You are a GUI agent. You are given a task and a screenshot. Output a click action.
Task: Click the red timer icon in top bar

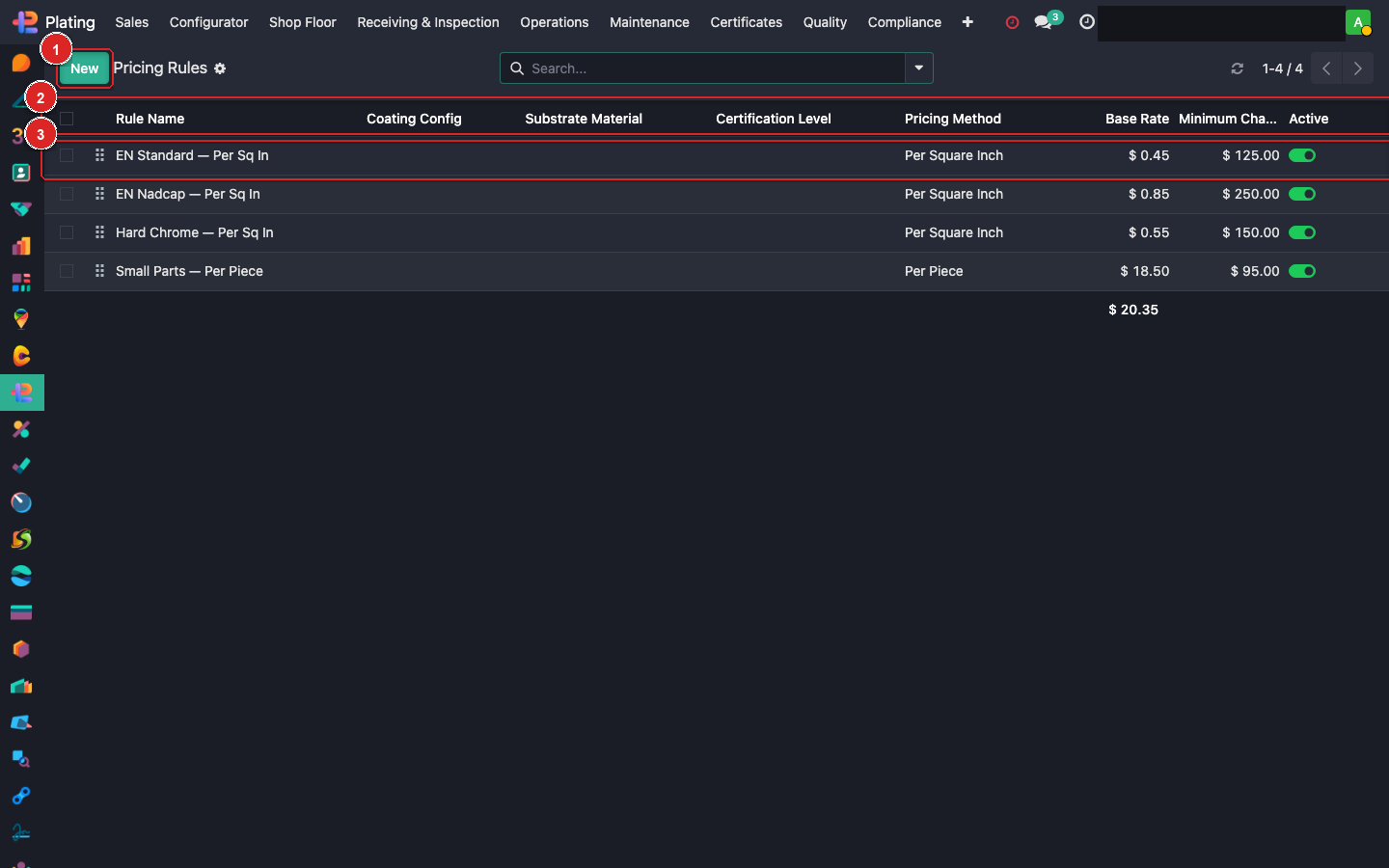[1012, 22]
